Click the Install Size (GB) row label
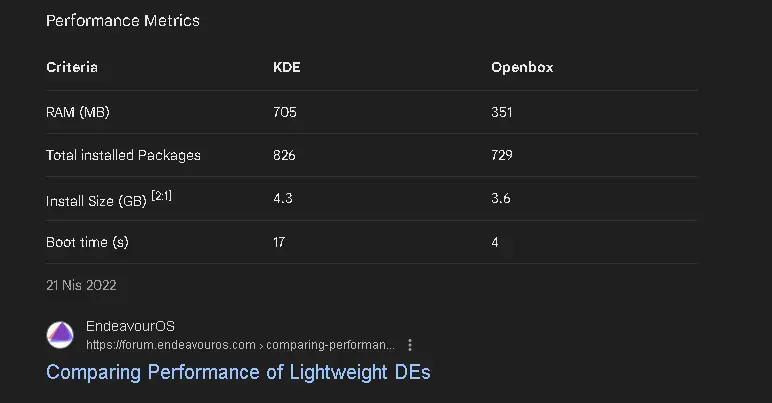Image resolution: width=772 pixels, height=403 pixels. [x=96, y=201]
